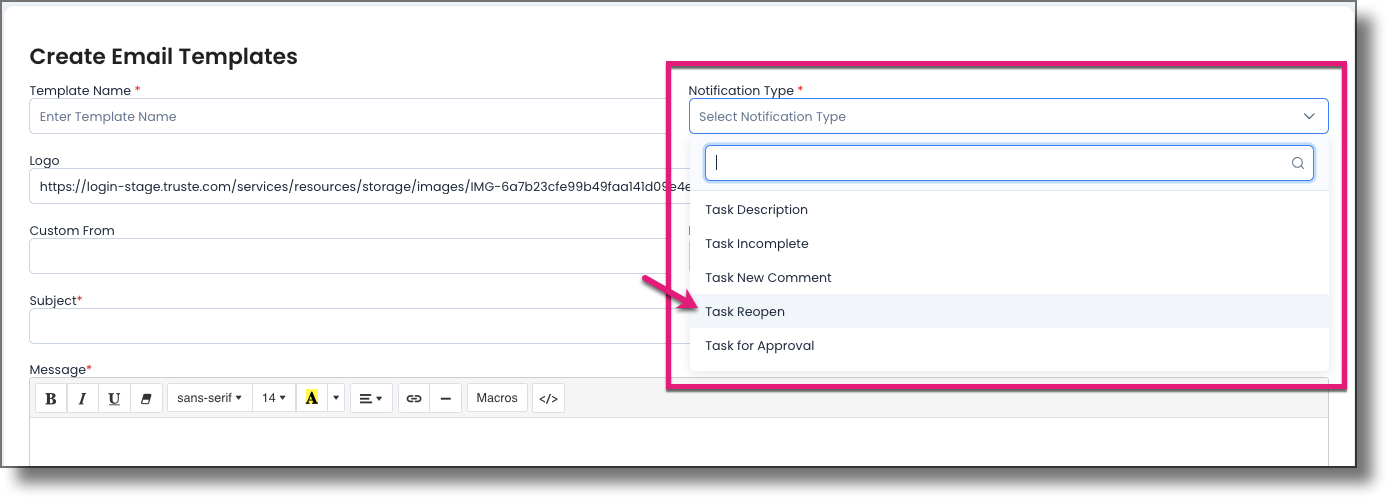Click the Macros button
Viewport: 1388px width, 499px height.
click(x=497, y=398)
